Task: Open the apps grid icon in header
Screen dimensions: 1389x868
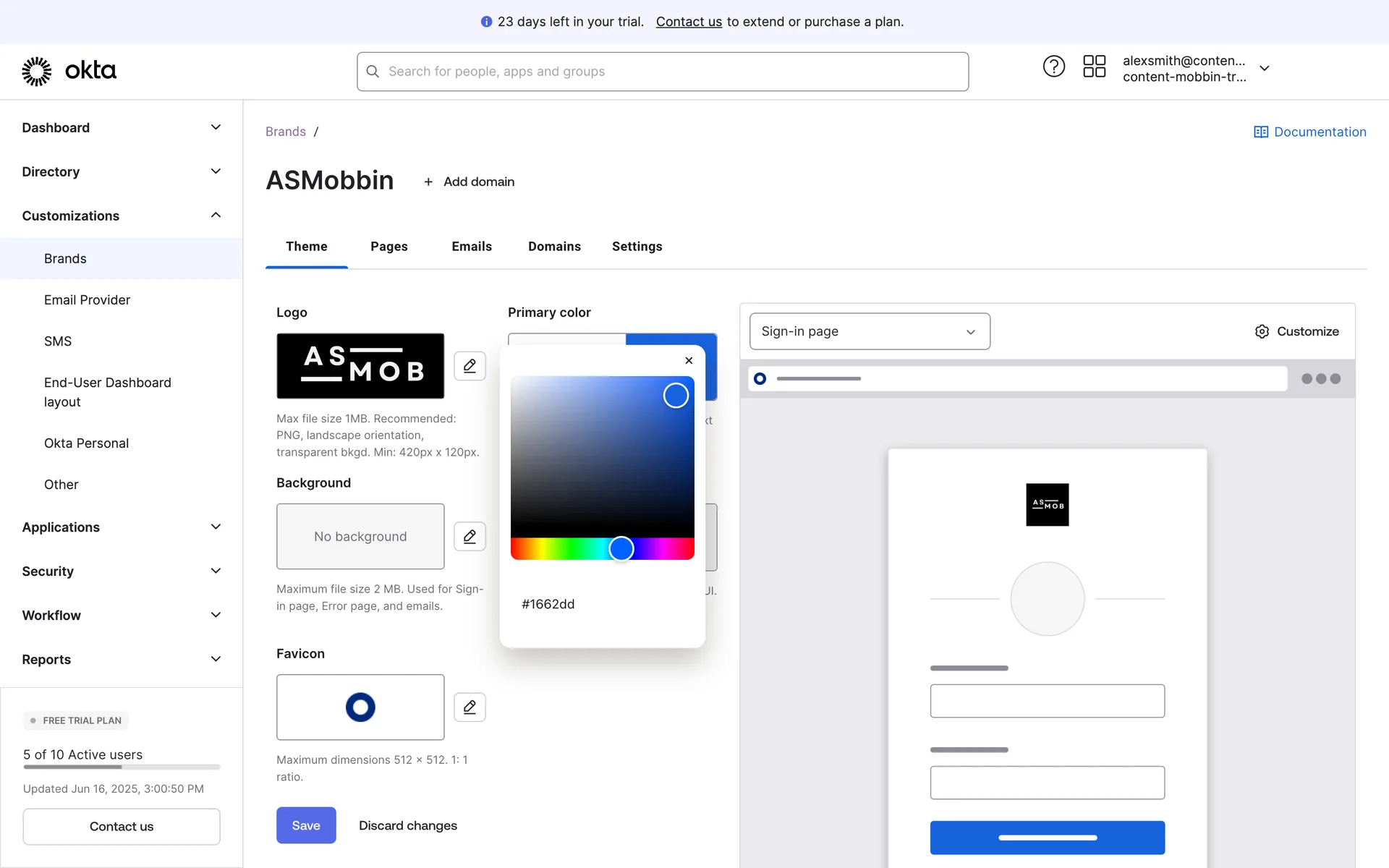Action: [1094, 67]
